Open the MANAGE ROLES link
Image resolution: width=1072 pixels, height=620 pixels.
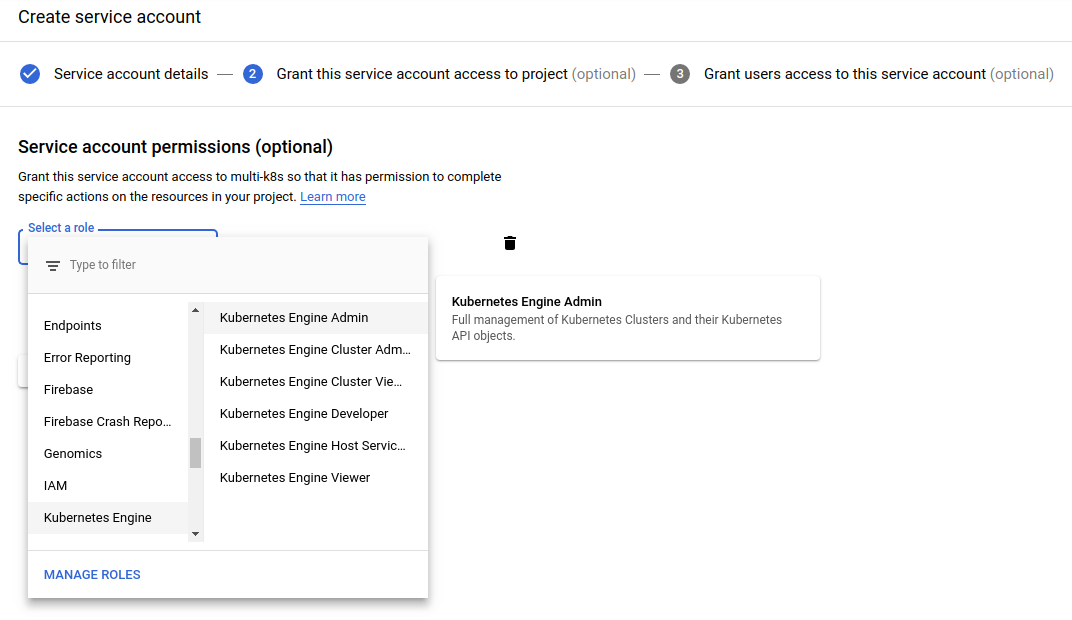[92, 575]
